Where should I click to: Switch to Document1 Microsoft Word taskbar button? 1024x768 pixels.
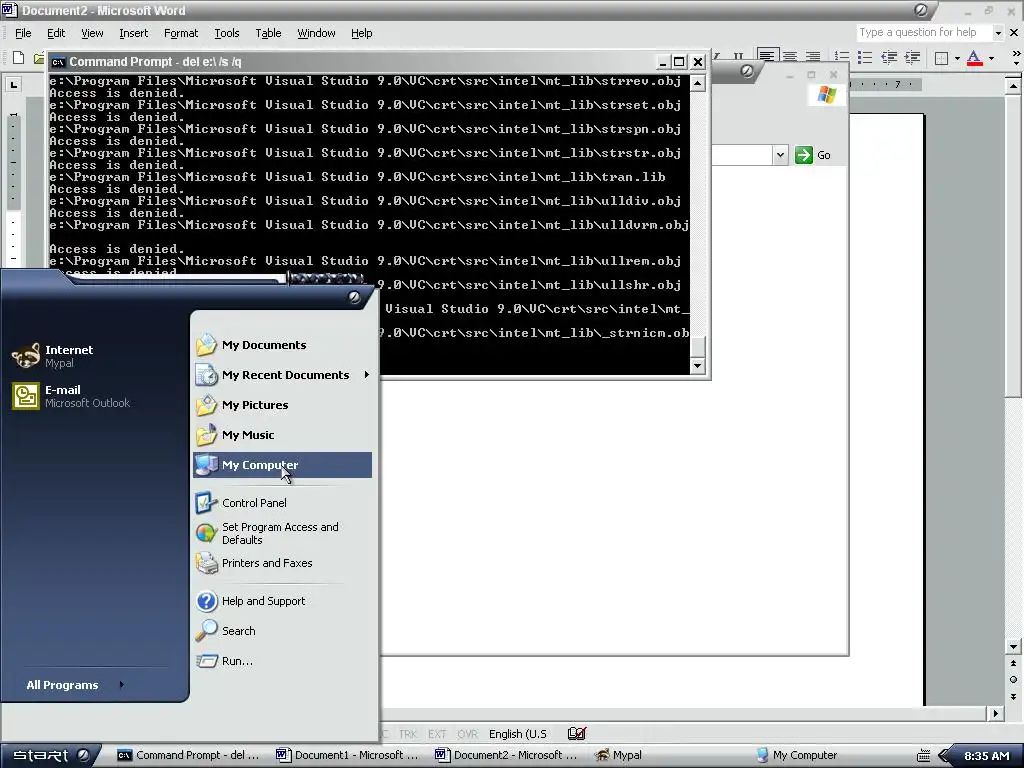point(347,756)
